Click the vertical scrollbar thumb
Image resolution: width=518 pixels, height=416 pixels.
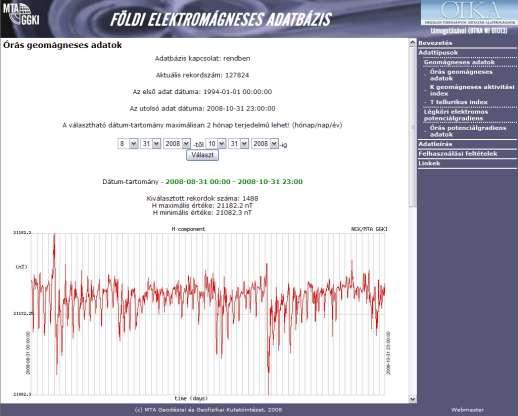413,127
